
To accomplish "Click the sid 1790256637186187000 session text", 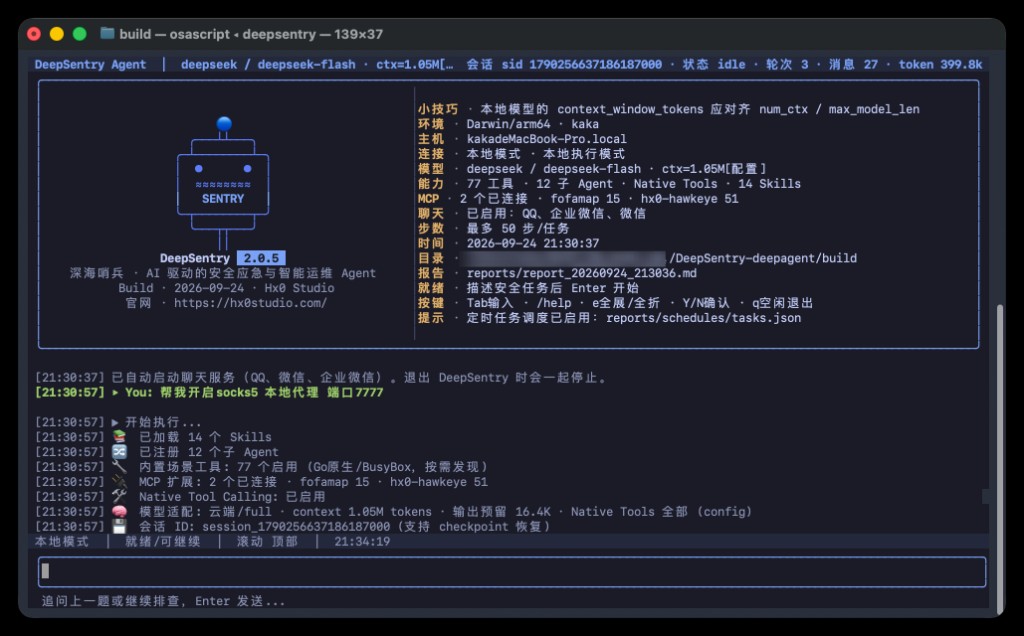I will (x=582, y=65).
